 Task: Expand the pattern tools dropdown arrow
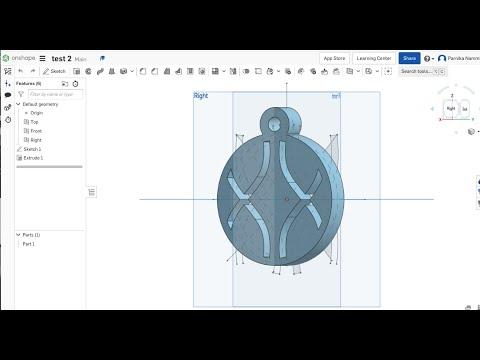[x=224, y=71]
